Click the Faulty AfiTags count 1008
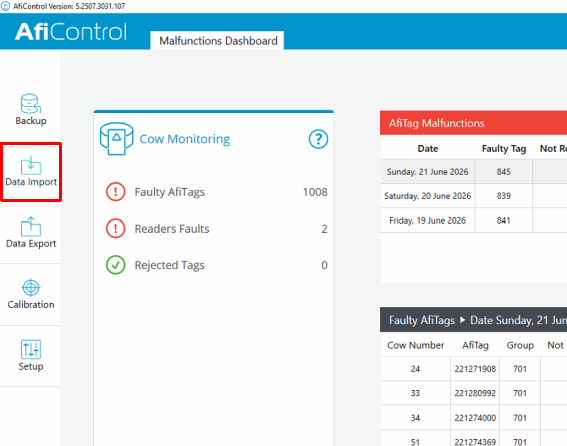The height and width of the screenshot is (446, 567). 315,192
